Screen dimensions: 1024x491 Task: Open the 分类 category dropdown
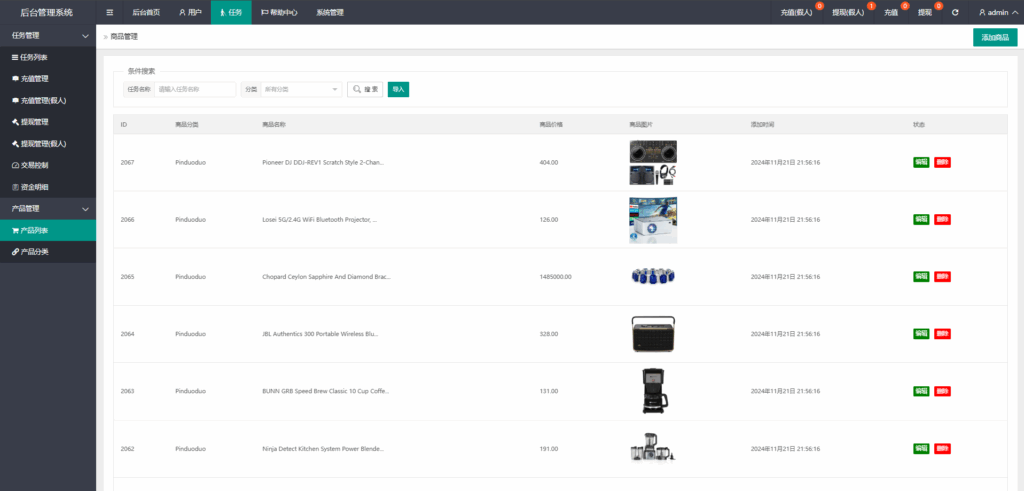click(x=300, y=89)
